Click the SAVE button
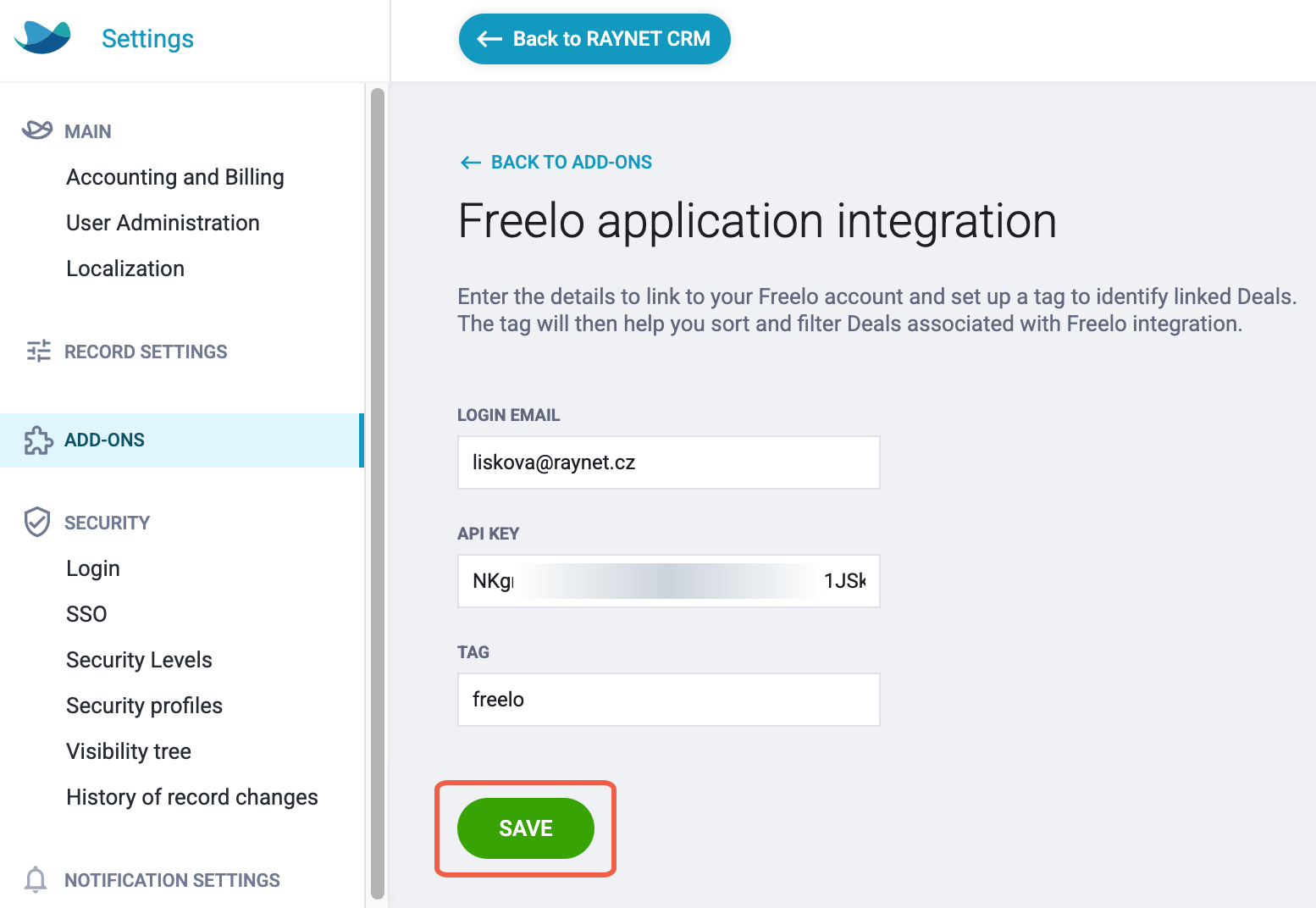The image size is (1316, 908). [x=525, y=828]
